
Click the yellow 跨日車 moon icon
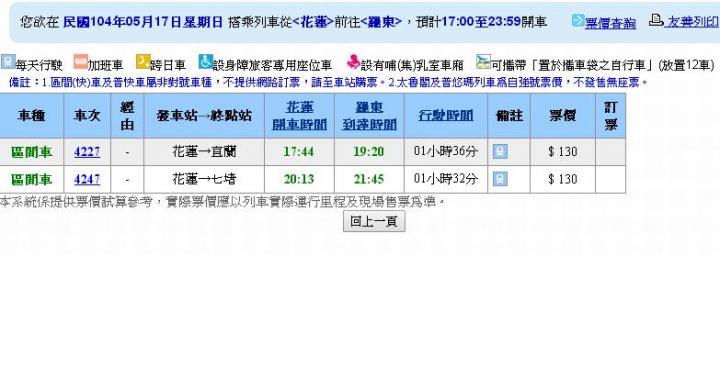pyautogui.click(x=143, y=62)
